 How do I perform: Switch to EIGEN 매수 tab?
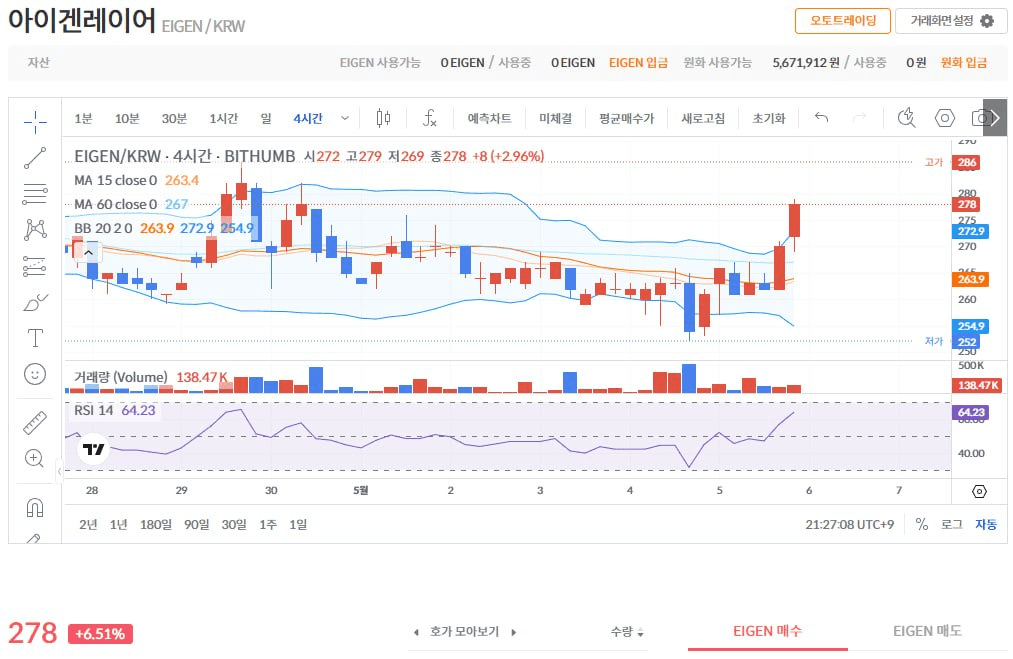(768, 631)
